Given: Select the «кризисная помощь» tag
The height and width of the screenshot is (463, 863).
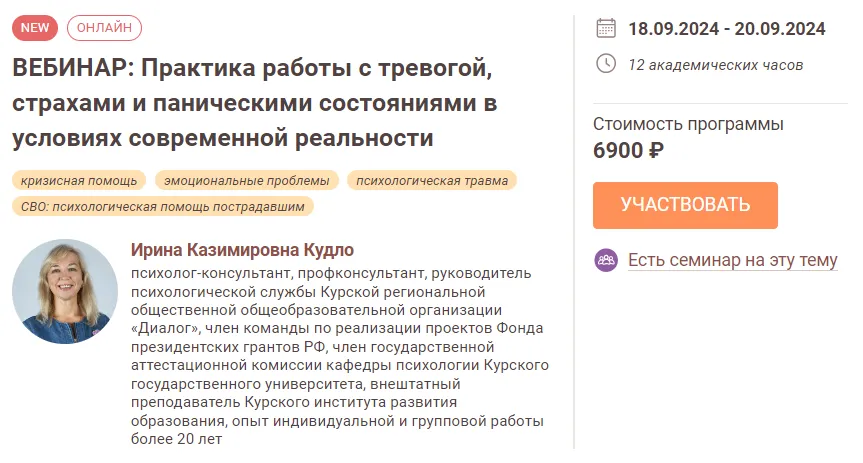Looking at the screenshot, I should [79, 181].
